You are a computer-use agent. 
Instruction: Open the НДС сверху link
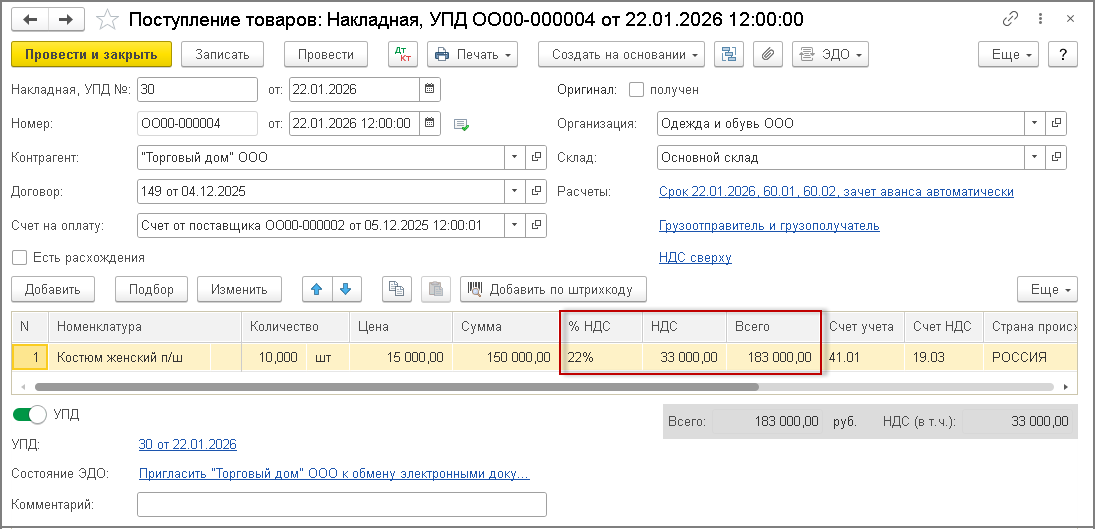coord(695,258)
